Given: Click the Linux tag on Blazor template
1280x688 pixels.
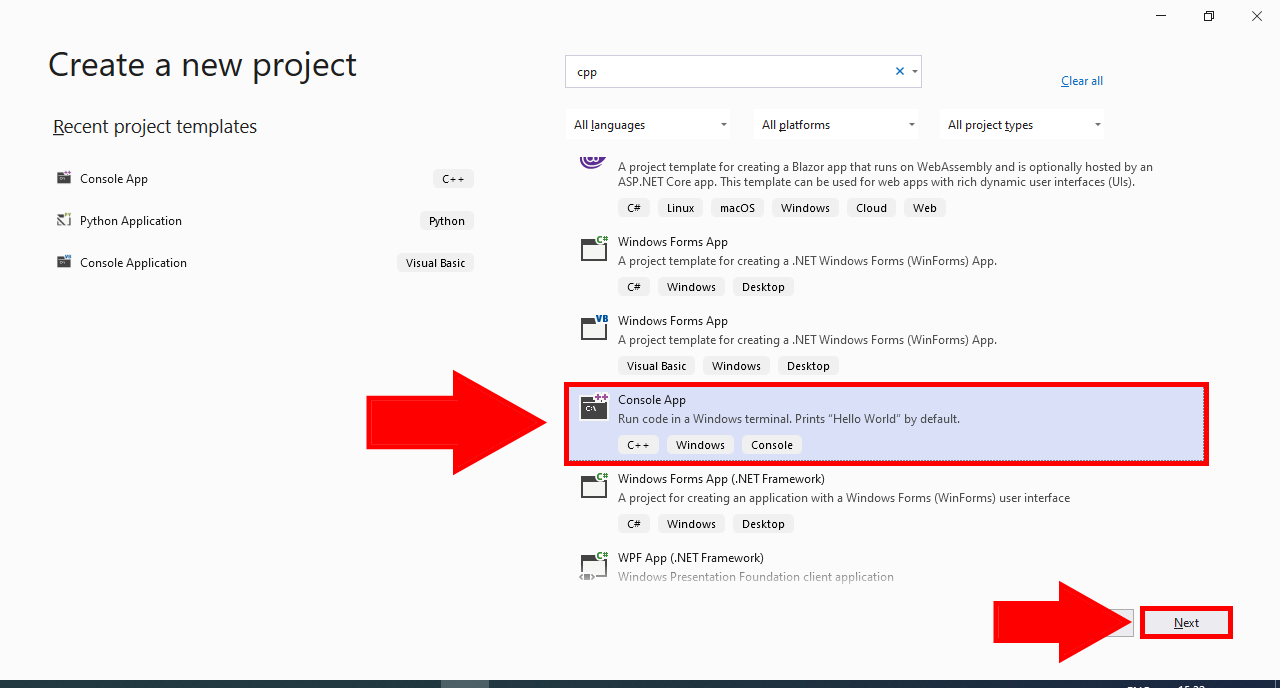Looking at the screenshot, I should pyautogui.click(x=681, y=208).
